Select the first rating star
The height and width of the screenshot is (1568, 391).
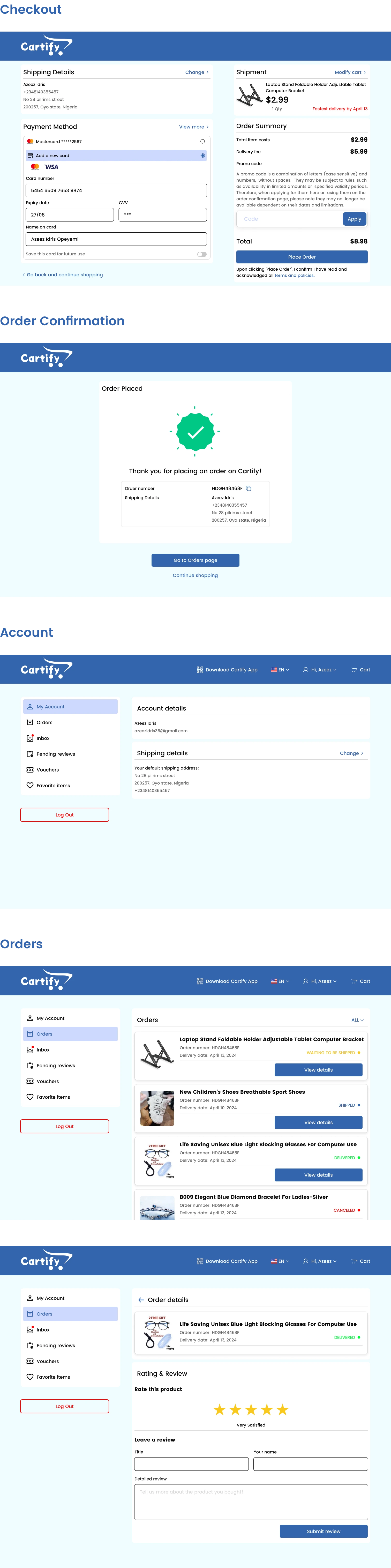tap(220, 1409)
